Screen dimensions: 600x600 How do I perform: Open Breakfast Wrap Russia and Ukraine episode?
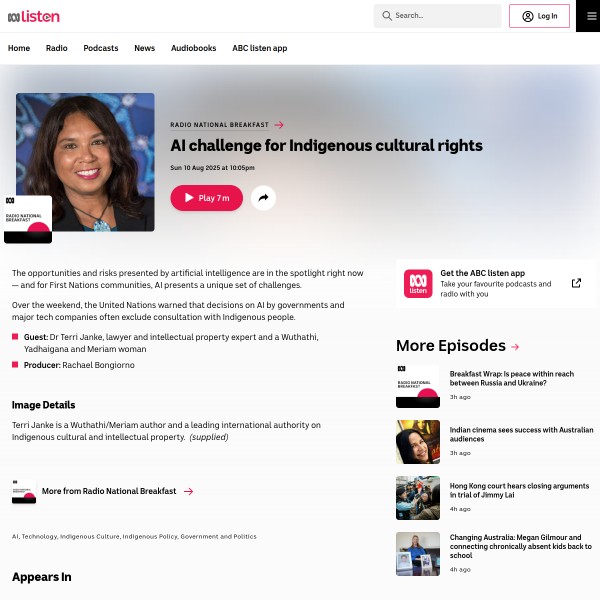(512, 378)
